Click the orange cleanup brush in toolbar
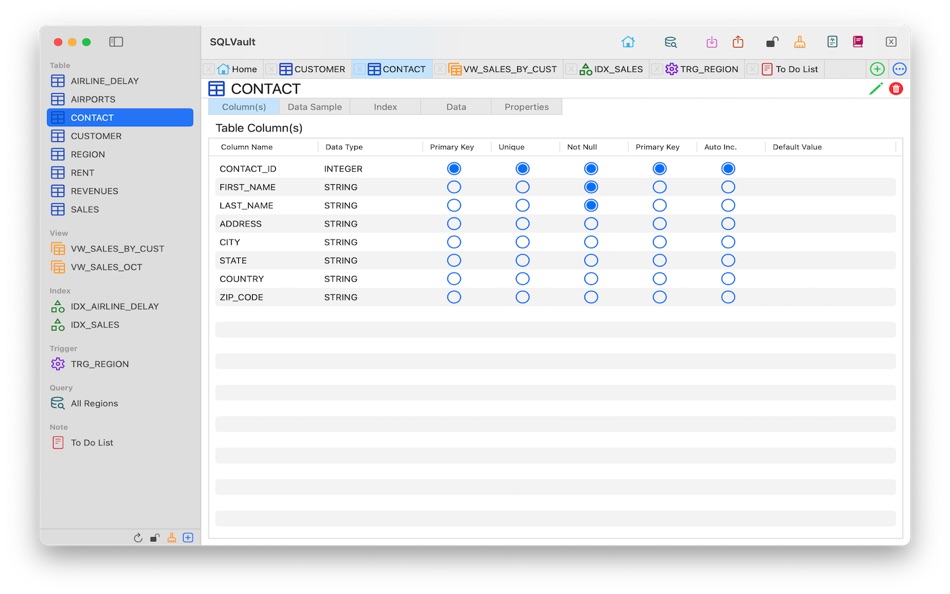The width and height of the screenshot is (950, 594). click(x=800, y=42)
